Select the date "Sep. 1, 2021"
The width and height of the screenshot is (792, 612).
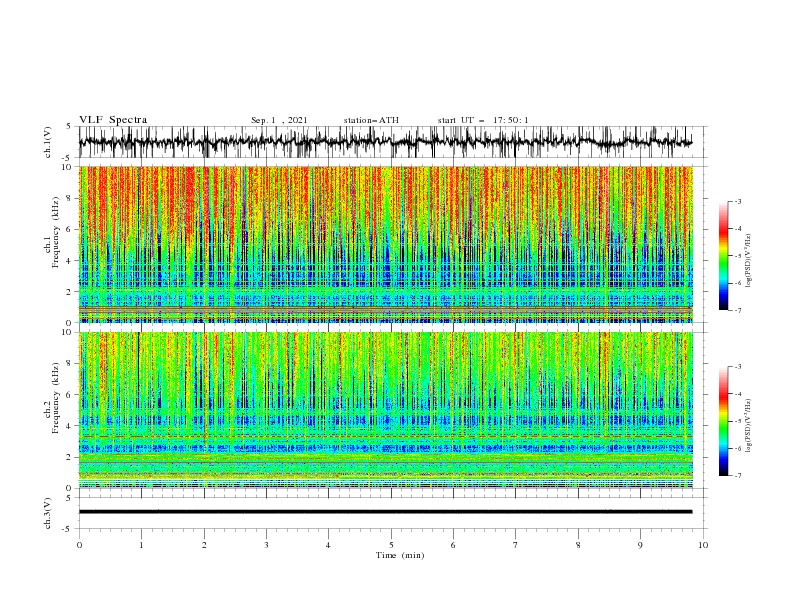(x=279, y=120)
